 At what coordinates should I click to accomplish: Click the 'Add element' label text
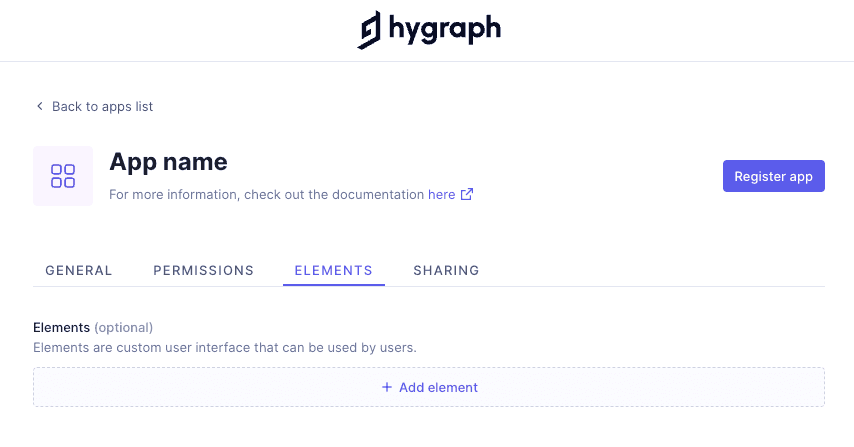(x=438, y=387)
